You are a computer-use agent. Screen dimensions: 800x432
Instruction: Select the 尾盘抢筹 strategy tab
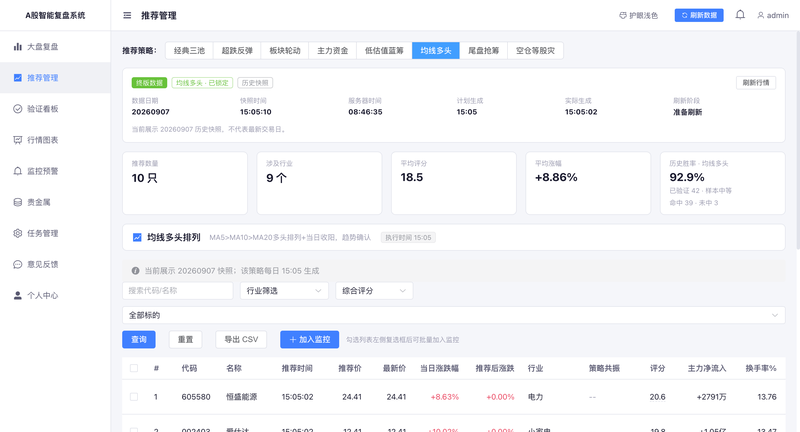coord(484,50)
